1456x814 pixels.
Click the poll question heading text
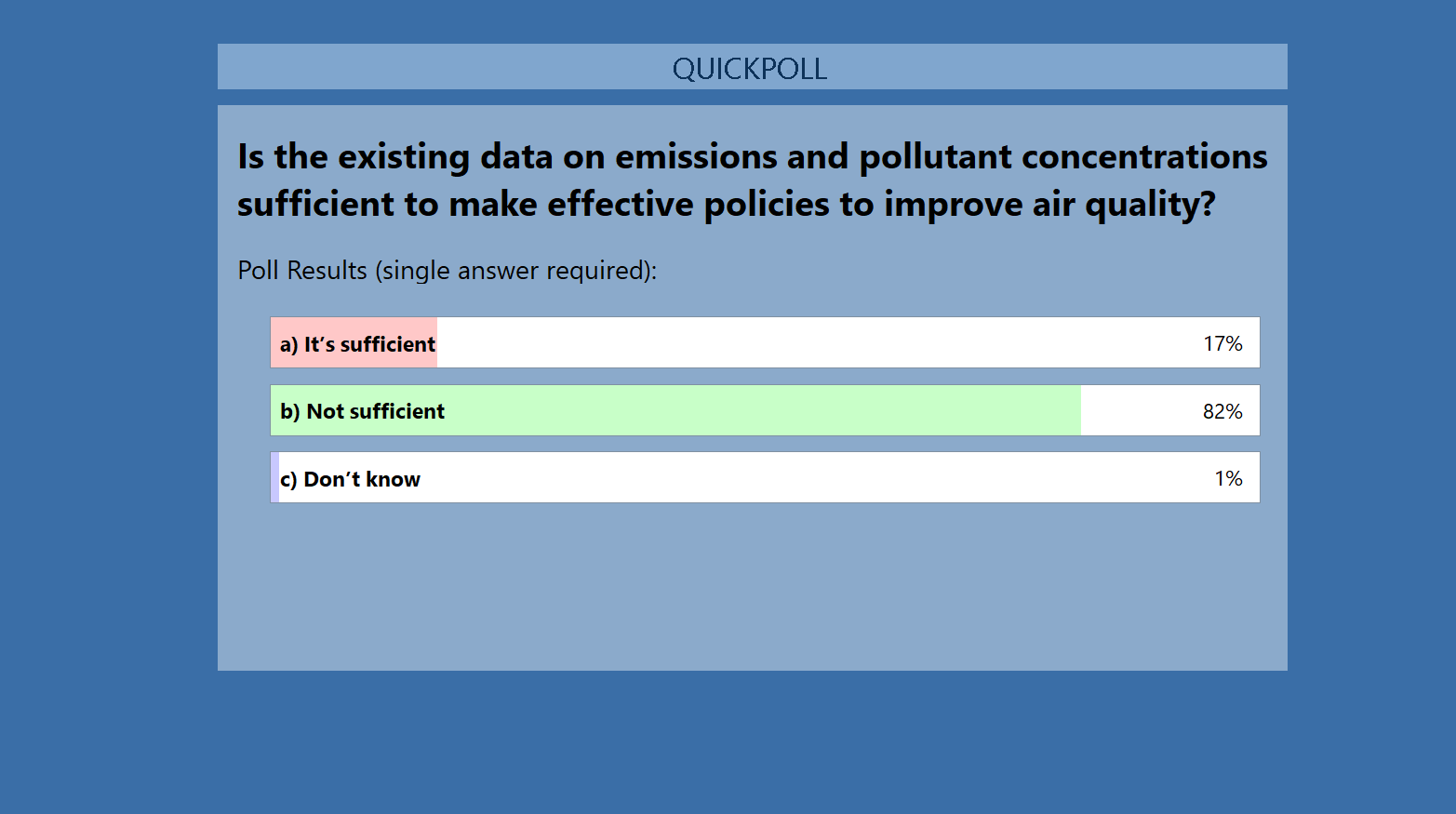[752, 180]
